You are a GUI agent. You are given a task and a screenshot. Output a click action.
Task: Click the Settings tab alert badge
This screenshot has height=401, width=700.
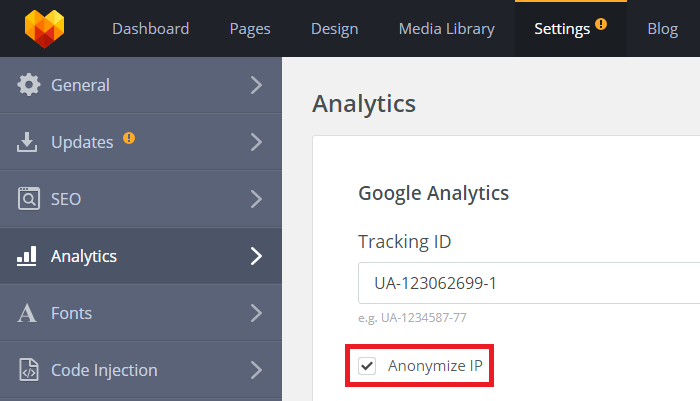pos(601,24)
